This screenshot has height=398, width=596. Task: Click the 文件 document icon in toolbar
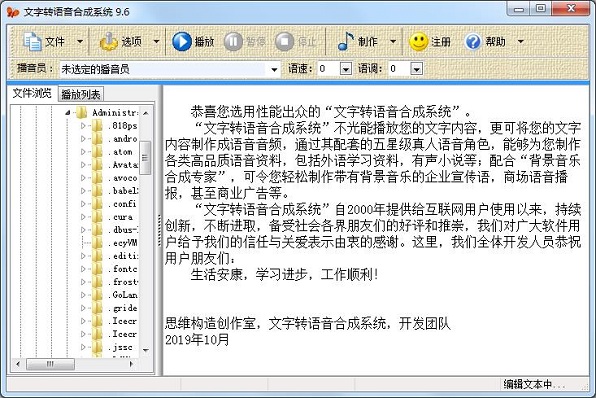click(32, 41)
